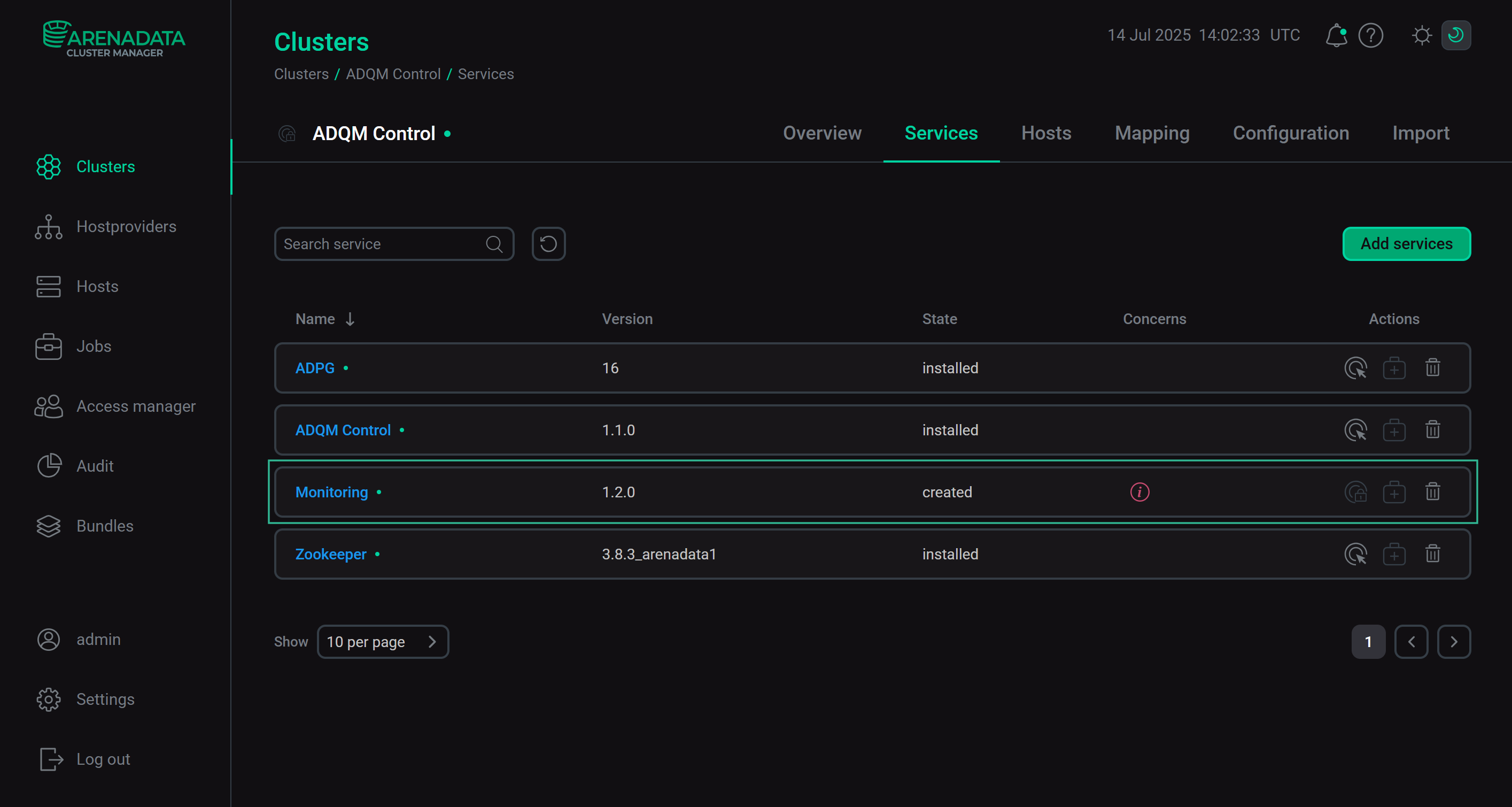
Task: Open the help question mark icon
Action: click(1372, 36)
